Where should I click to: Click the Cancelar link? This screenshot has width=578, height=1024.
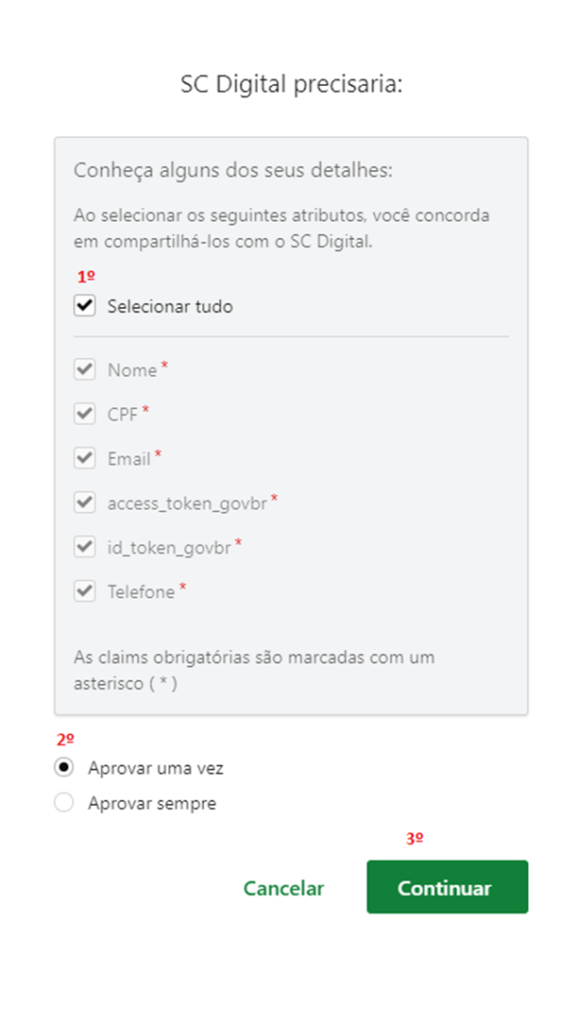pos(283,888)
